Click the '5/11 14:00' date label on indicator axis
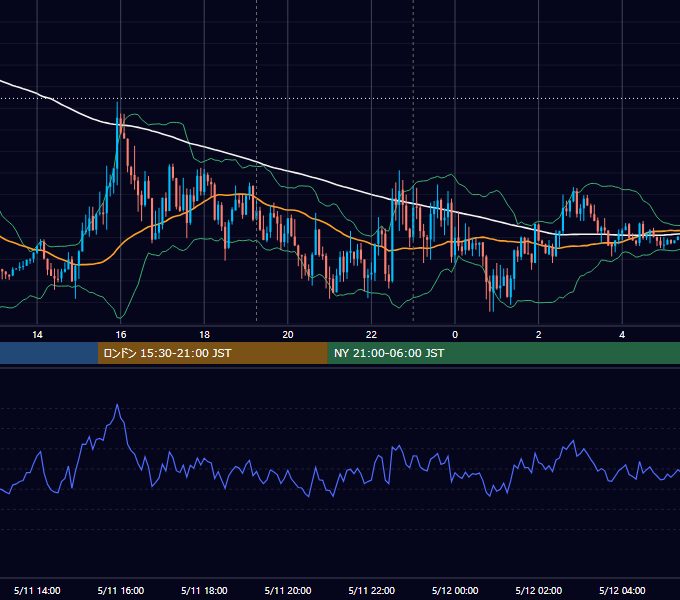 37,590
